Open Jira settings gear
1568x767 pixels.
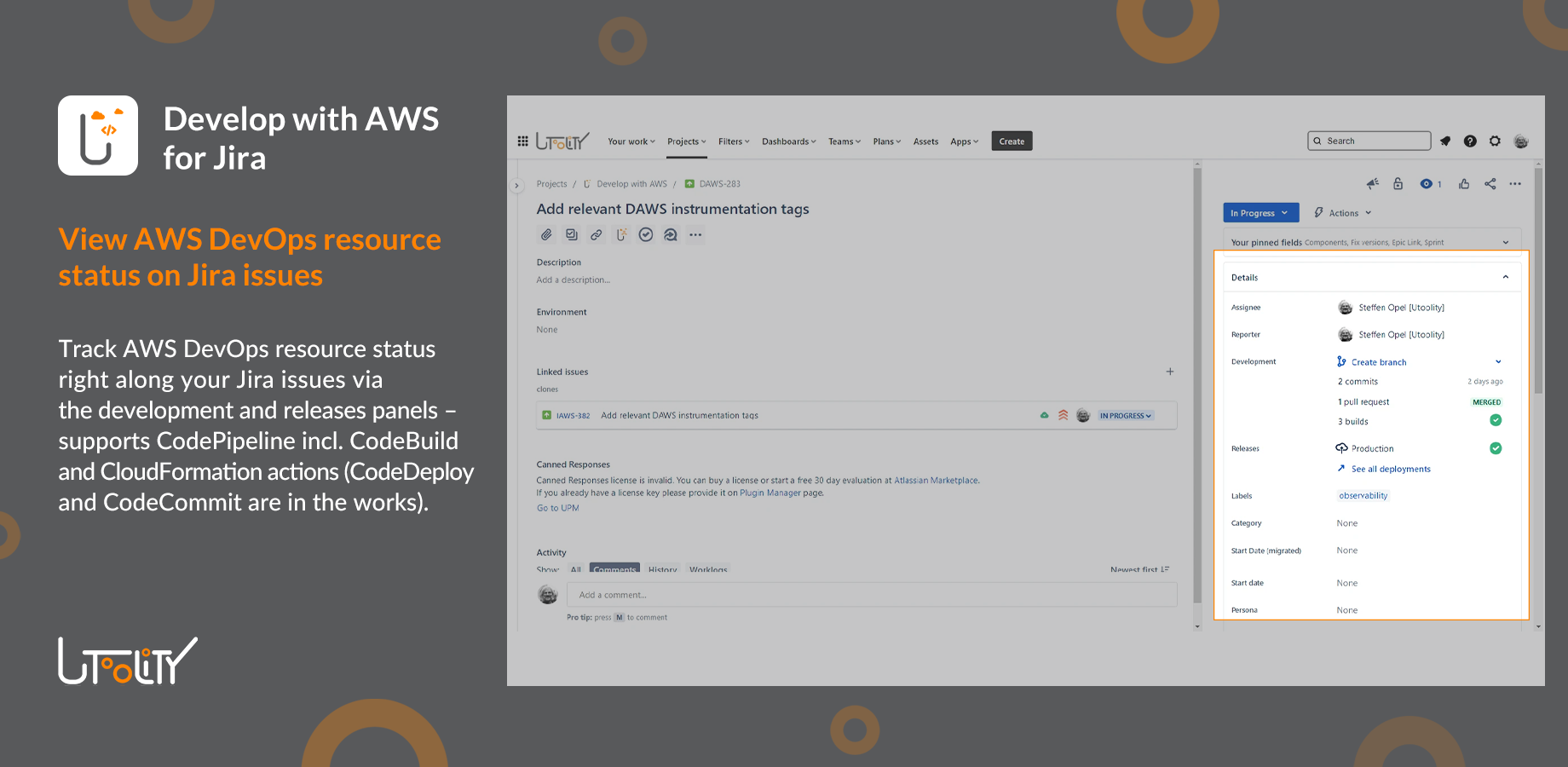pyautogui.click(x=1495, y=141)
